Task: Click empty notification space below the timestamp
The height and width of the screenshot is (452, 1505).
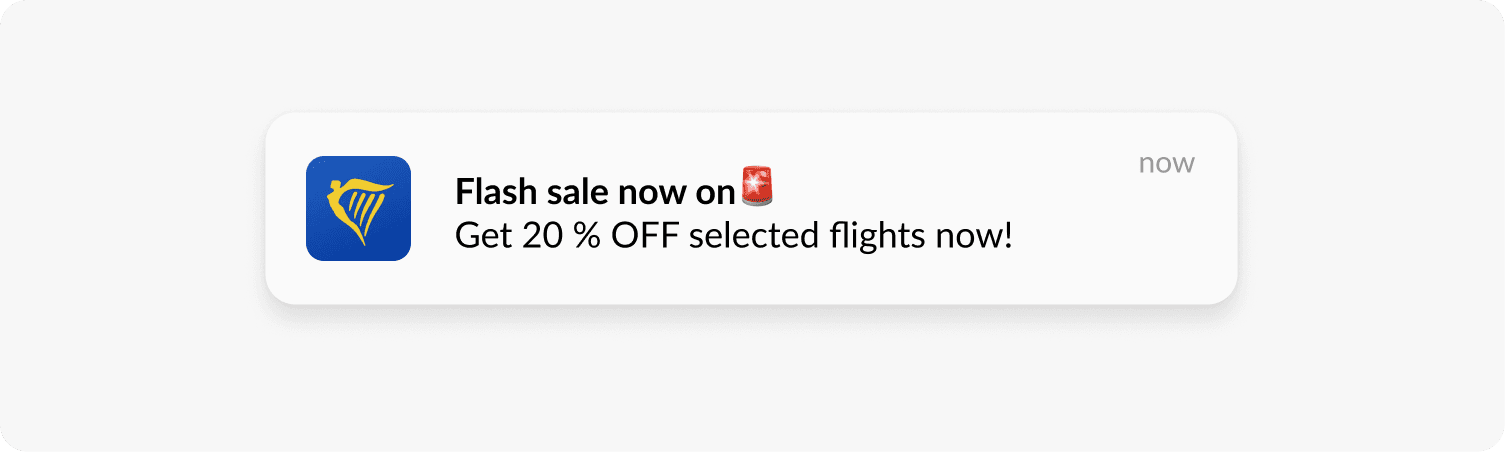Action: 1166,240
